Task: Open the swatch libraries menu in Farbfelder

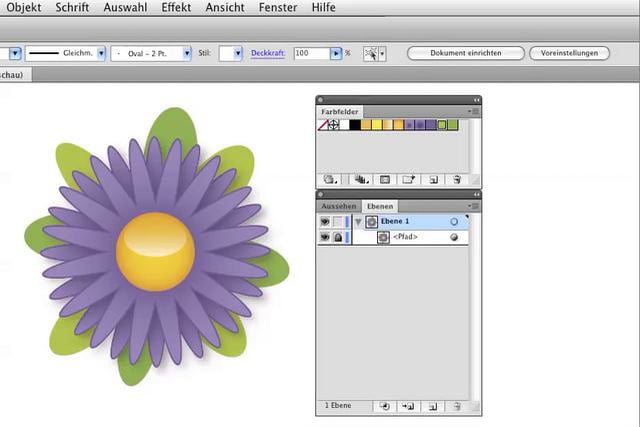Action: (330, 180)
